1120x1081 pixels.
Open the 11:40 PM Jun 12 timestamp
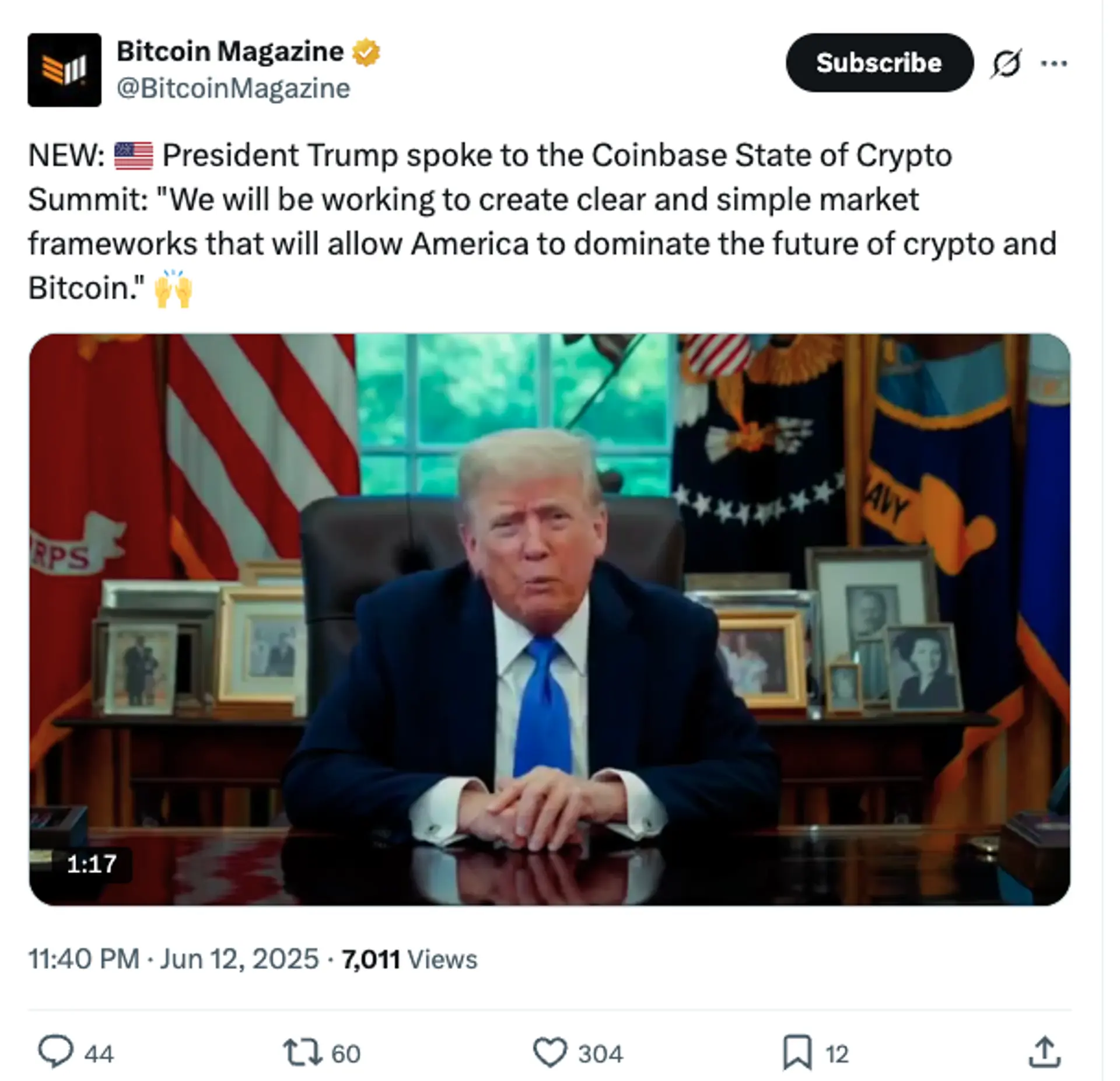pos(173,959)
